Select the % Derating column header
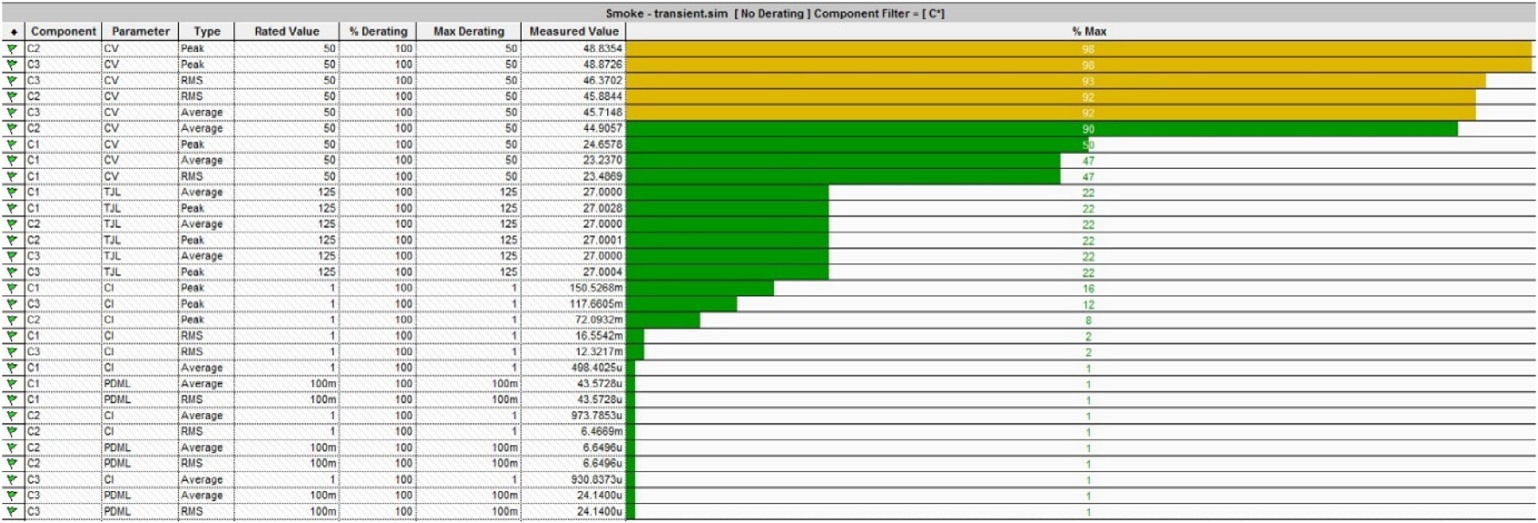The height and width of the screenshot is (523, 1538). 378,32
